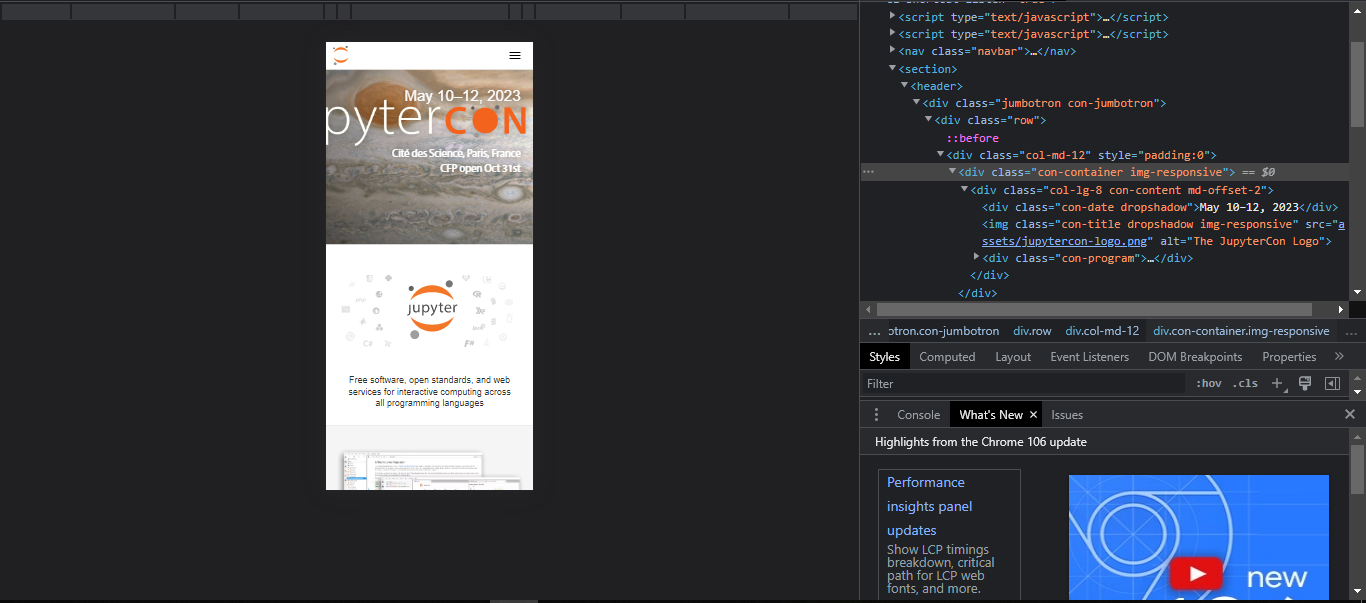The image size is (1366, 603).
Task: Click "CFP open Oct 31st" text
Action: pyautogui.click(x=480, y=168)
